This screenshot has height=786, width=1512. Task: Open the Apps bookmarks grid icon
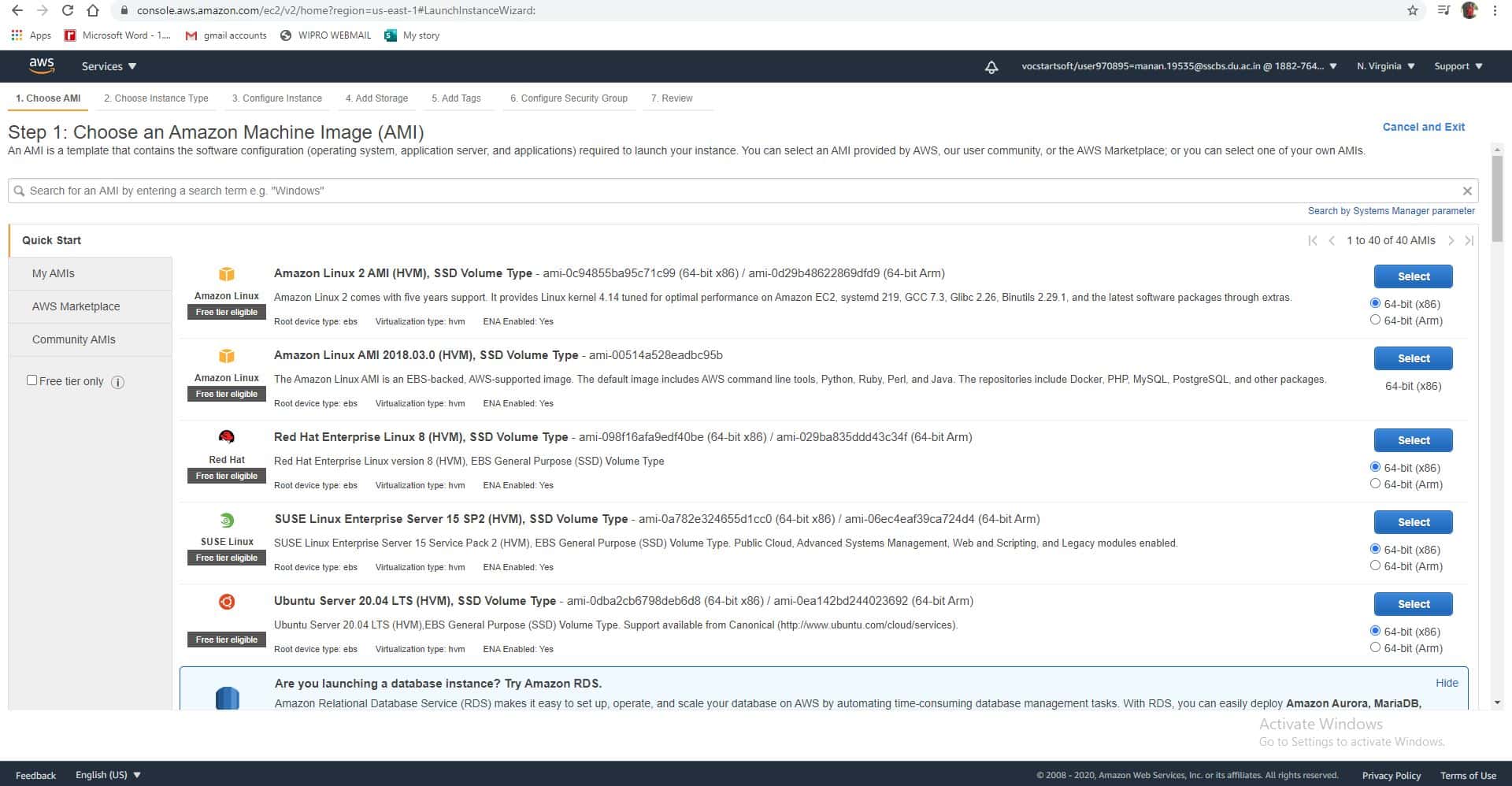coord(17,35)
